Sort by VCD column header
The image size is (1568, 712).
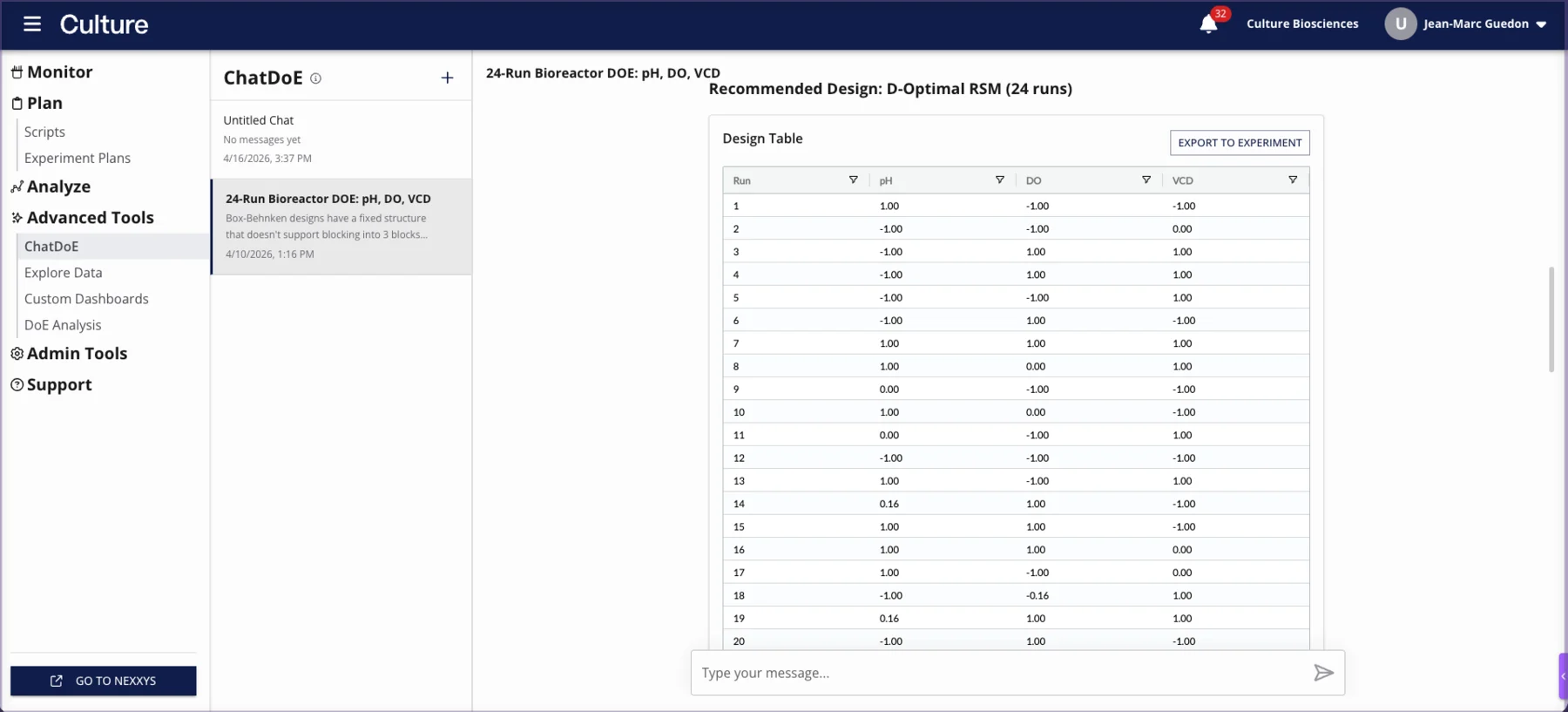point(1182,181)
